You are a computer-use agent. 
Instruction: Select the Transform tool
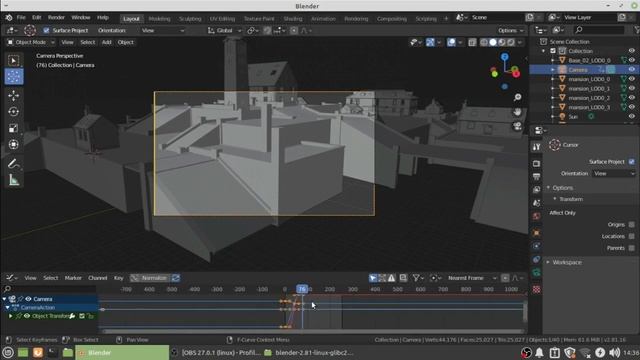point(13,144)
